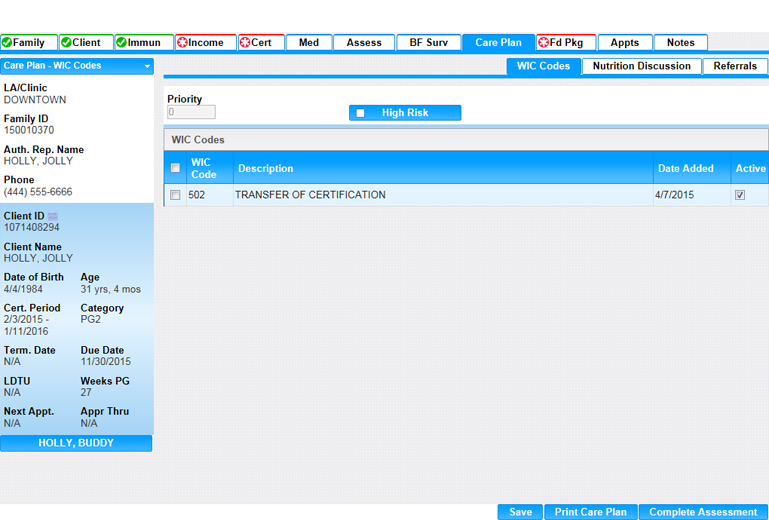Open the Referrals tab
769x520 pixels.
(735, 66)
